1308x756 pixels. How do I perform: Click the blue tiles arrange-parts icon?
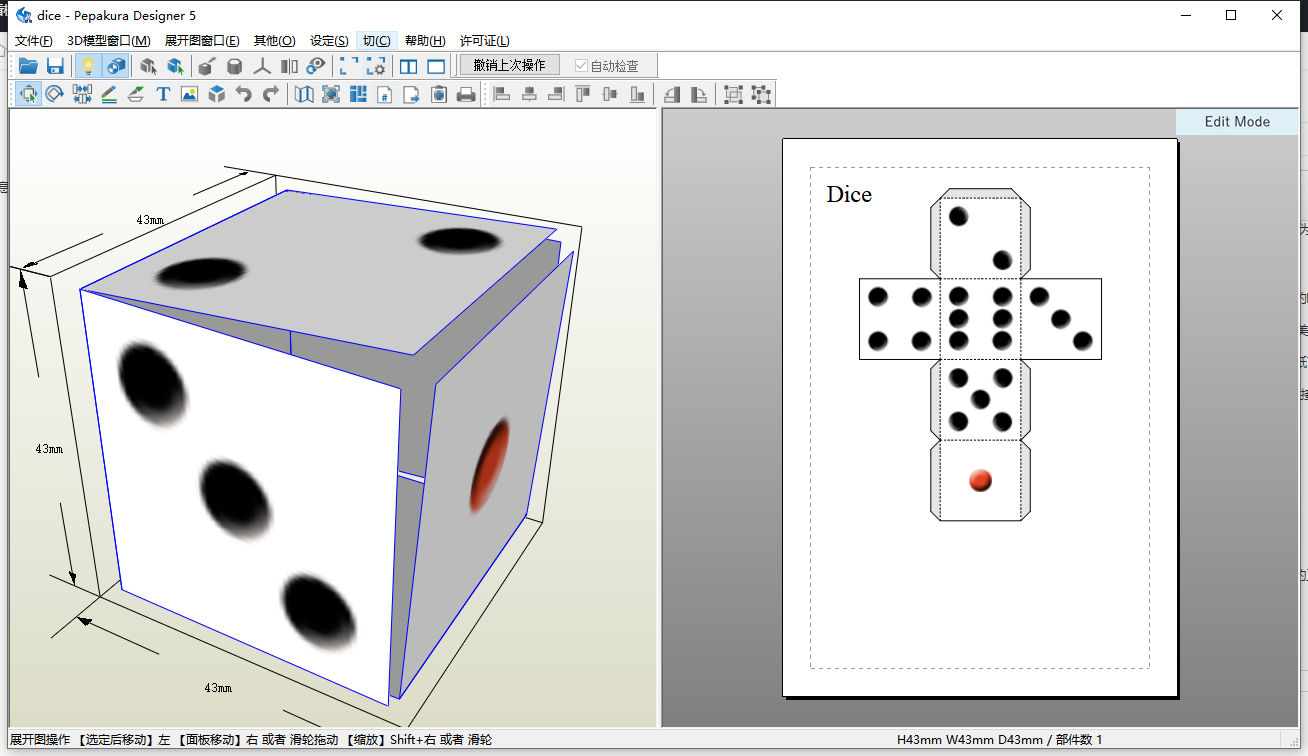click(358, 94)
